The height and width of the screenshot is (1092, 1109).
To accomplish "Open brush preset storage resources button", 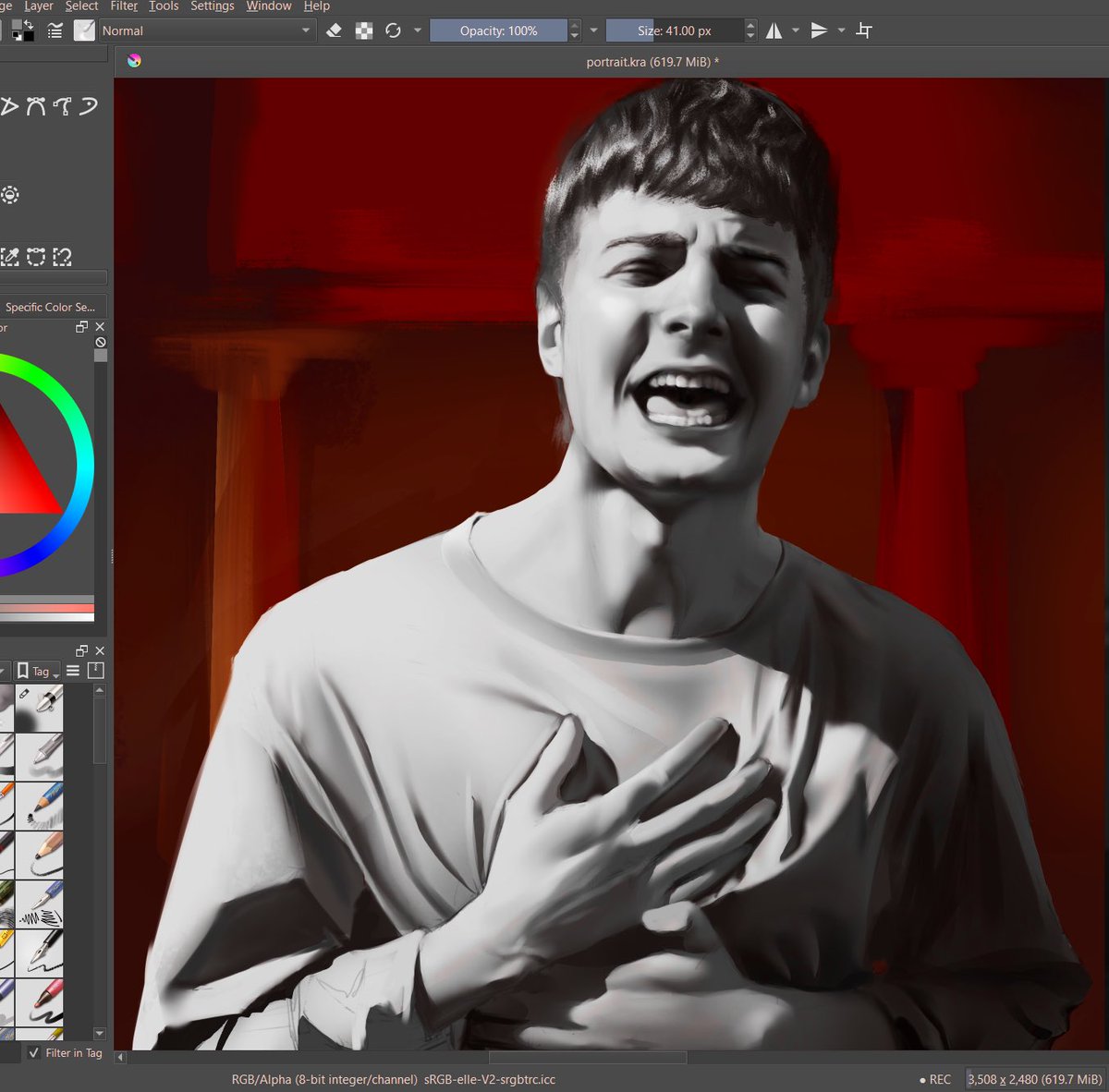I will pyautogui.click(x=95, y=671).
